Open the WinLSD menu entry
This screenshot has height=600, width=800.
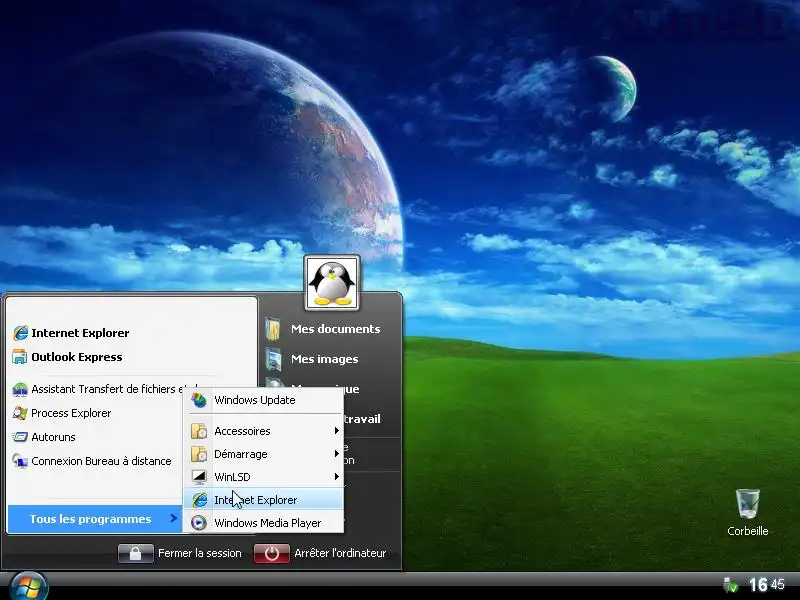[263, 477]
